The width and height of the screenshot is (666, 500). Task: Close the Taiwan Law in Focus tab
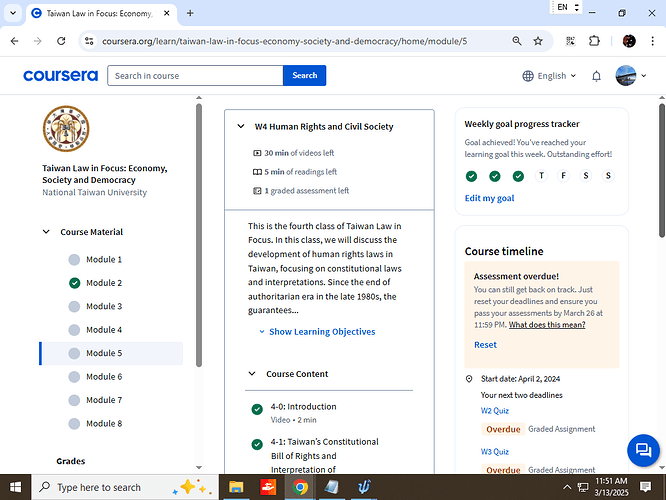point(167,13)
